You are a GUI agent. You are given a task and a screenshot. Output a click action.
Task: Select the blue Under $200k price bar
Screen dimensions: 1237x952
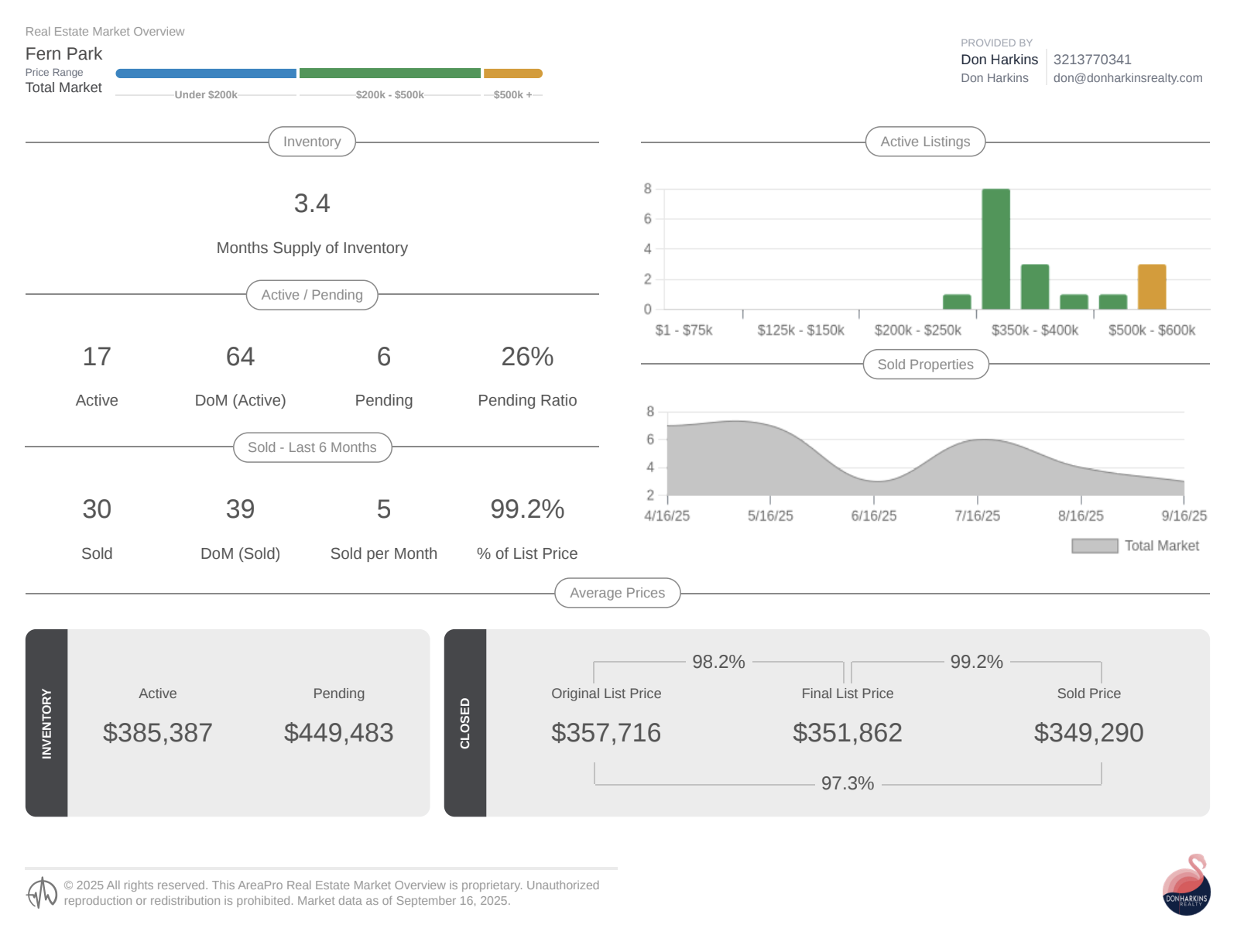click(x=206, y=74)
